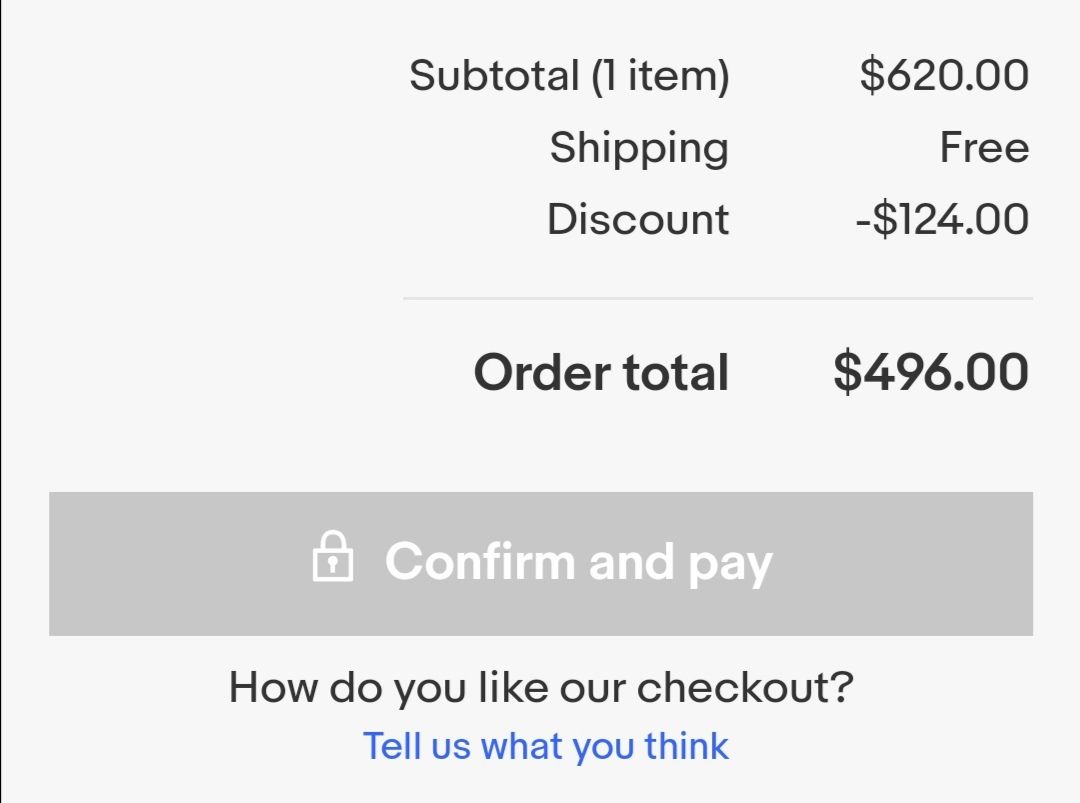The height and width of the screenshot is (803, 1080).
Task: Open the Tell us what you think link
Action: coord(546,746)
